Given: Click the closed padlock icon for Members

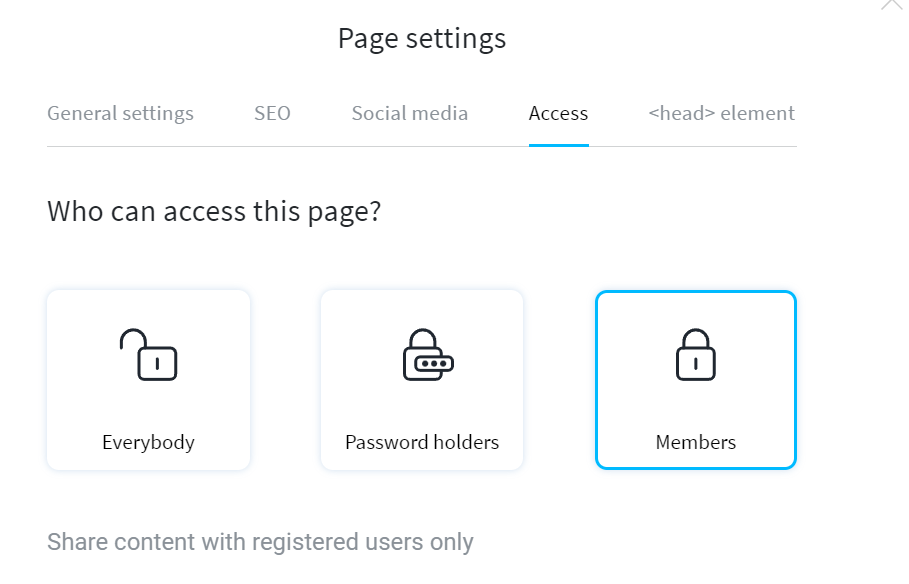Looking at the screenshot, I should coord(696,354).
